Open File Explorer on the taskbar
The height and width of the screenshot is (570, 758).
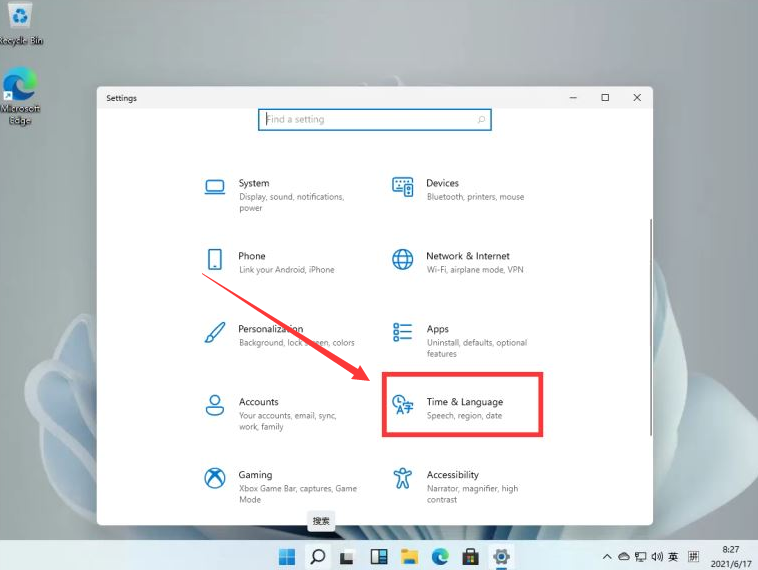(x=409, y=557)
